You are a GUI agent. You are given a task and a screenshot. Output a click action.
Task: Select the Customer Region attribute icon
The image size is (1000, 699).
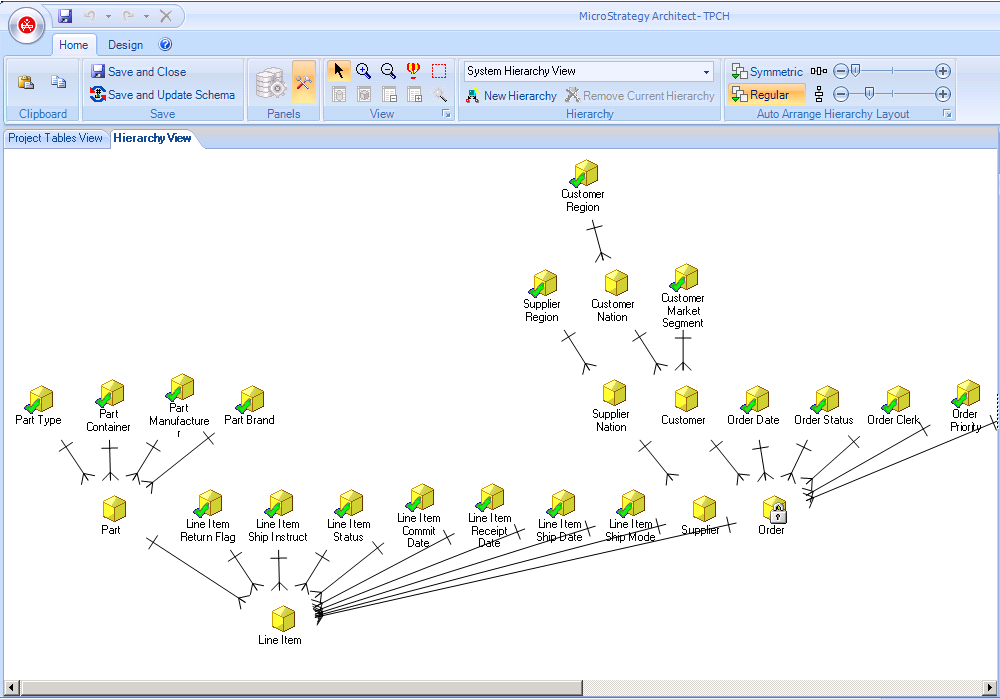(583, 173)
